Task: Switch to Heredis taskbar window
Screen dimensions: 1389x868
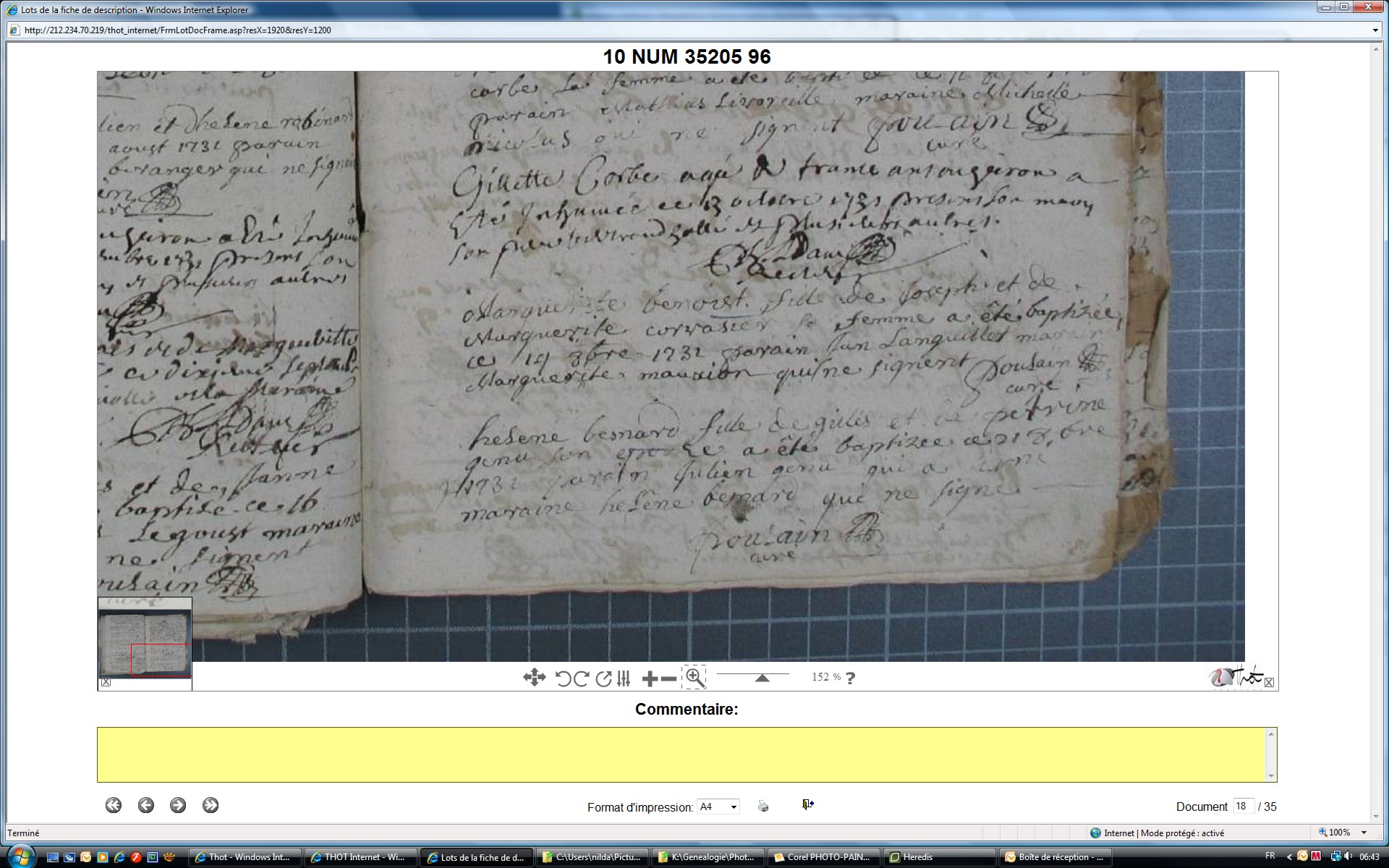Action: pos(940,857)
